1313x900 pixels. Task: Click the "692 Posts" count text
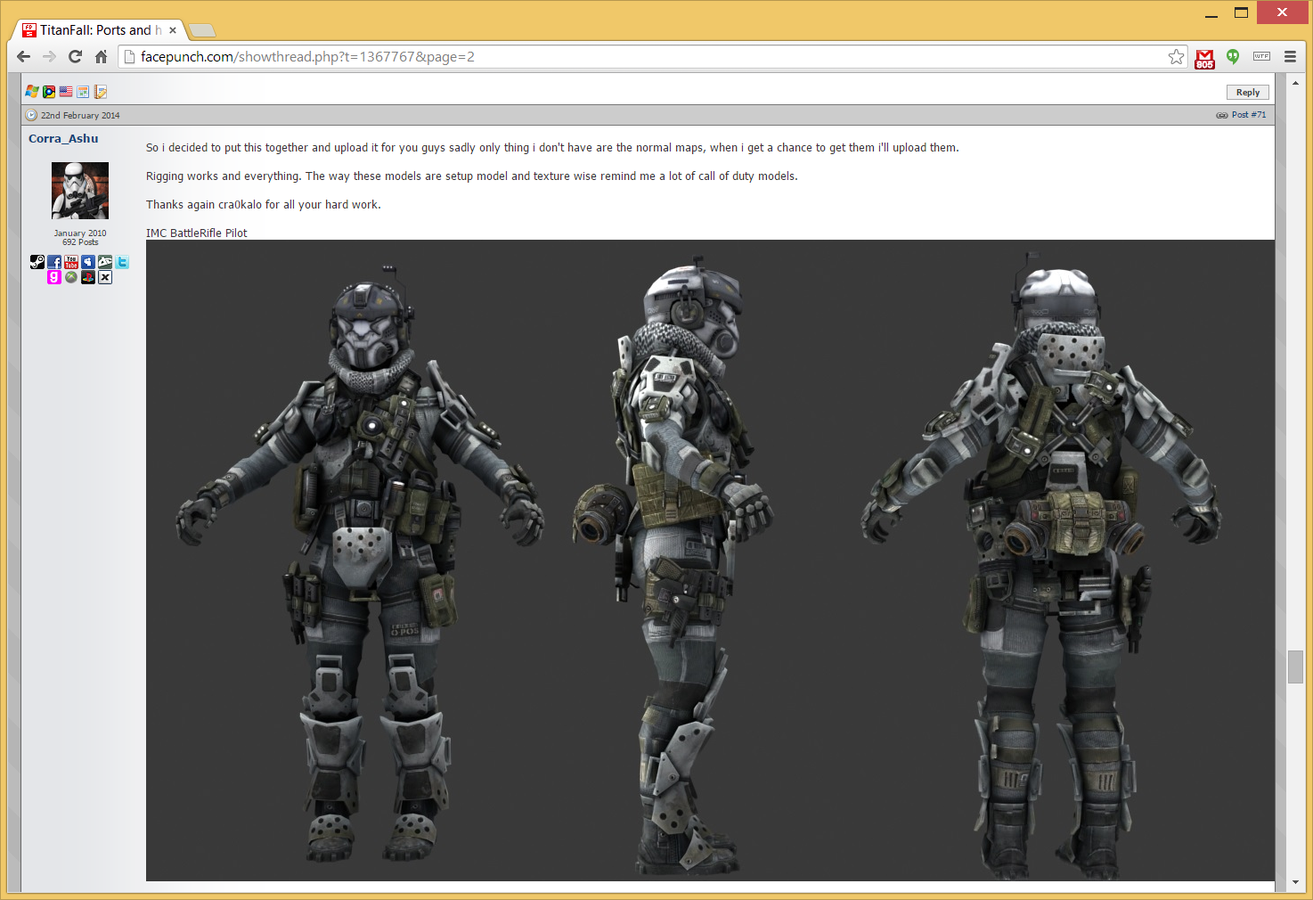point(80,242)
